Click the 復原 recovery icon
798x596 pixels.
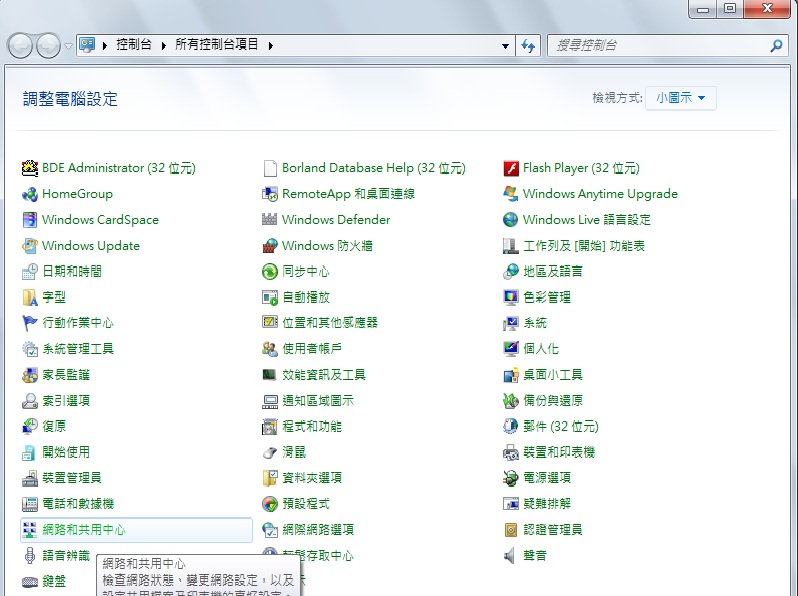coord(30,426)
